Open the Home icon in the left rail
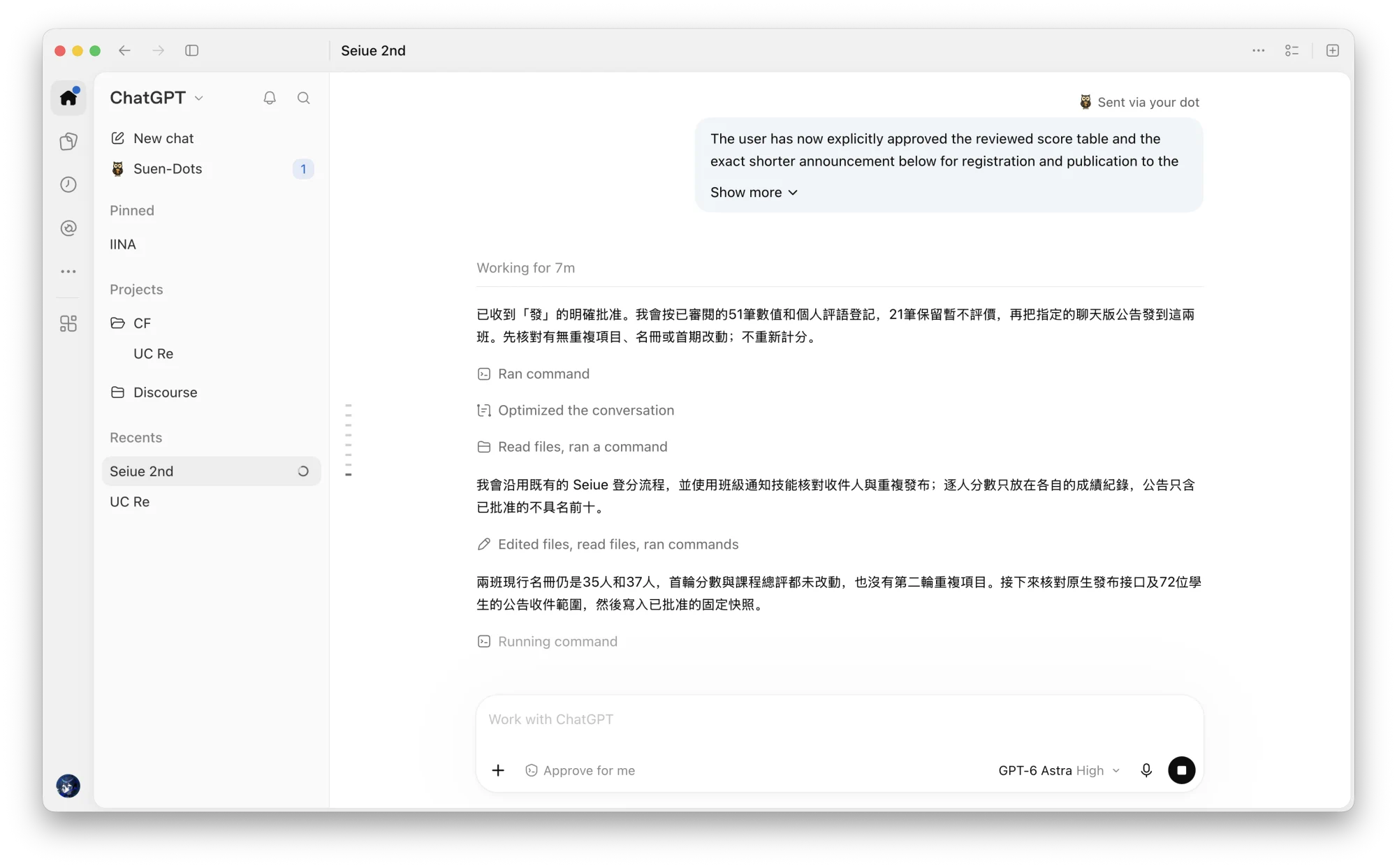The height and width of the screenshot is (868, 1397). tap(68, 98)
